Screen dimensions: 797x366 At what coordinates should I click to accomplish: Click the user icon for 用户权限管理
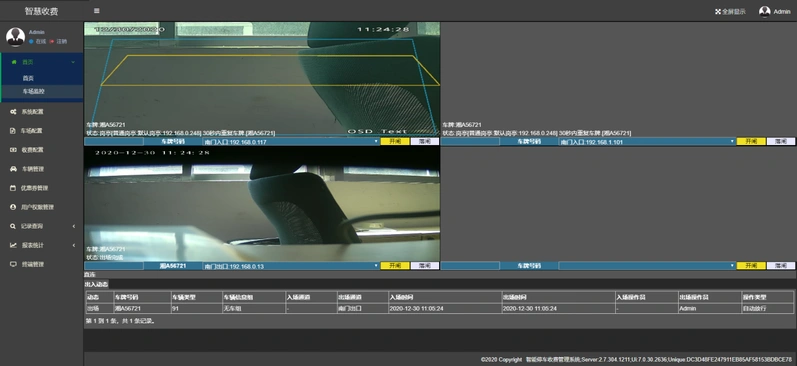pos(13,207)
